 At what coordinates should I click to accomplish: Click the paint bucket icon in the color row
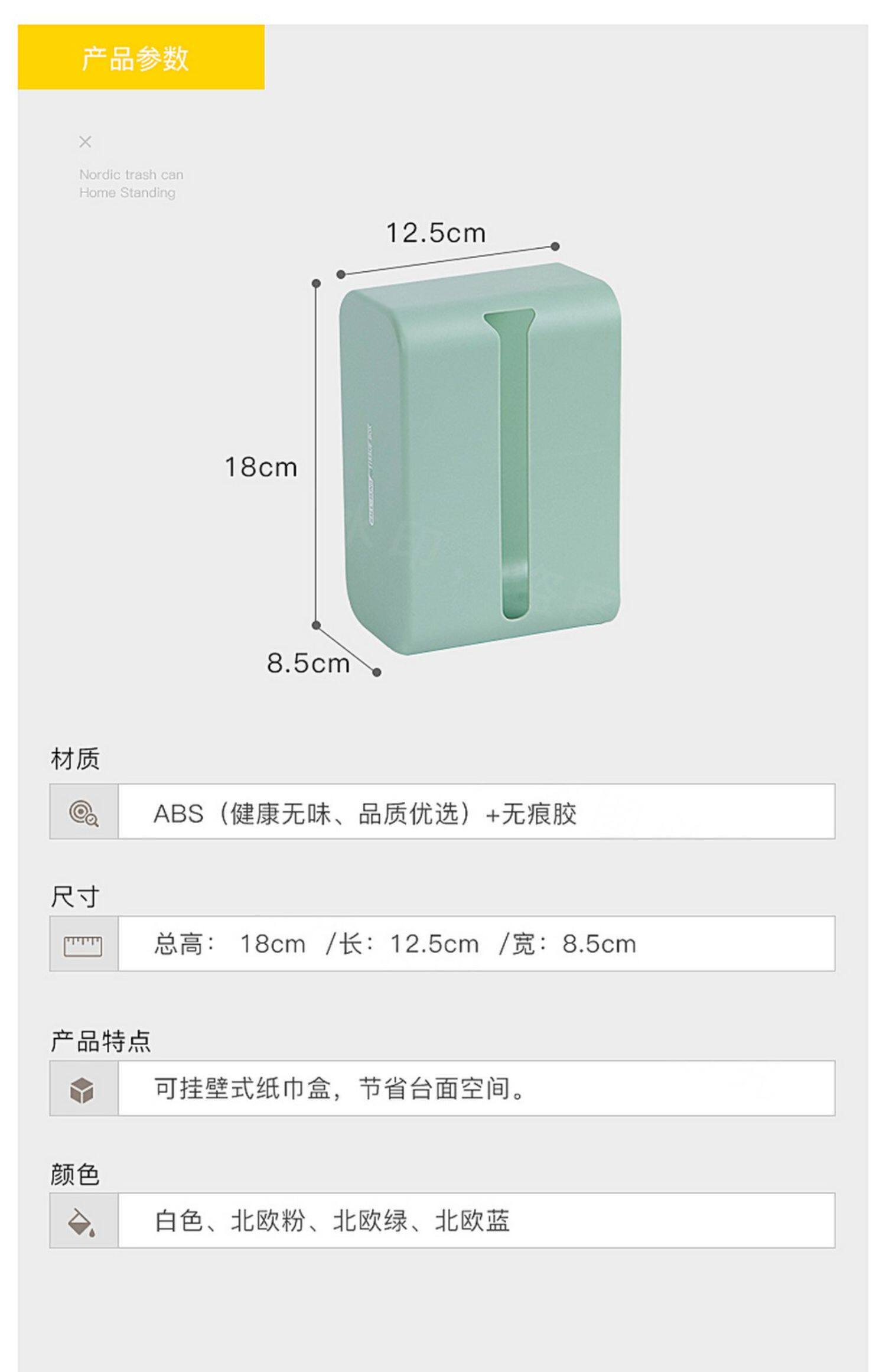point(82,1222)
